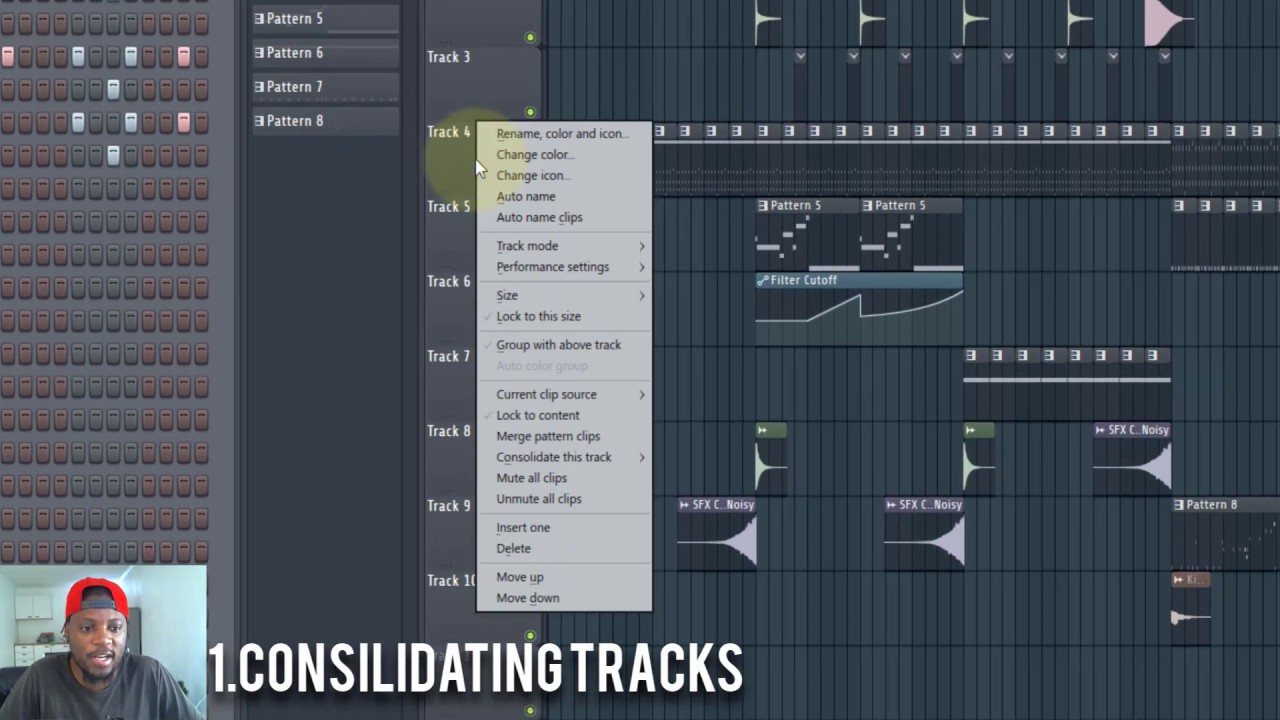
Task: Toggle the Track 3 mute switch
Action: tap(530, 112)
